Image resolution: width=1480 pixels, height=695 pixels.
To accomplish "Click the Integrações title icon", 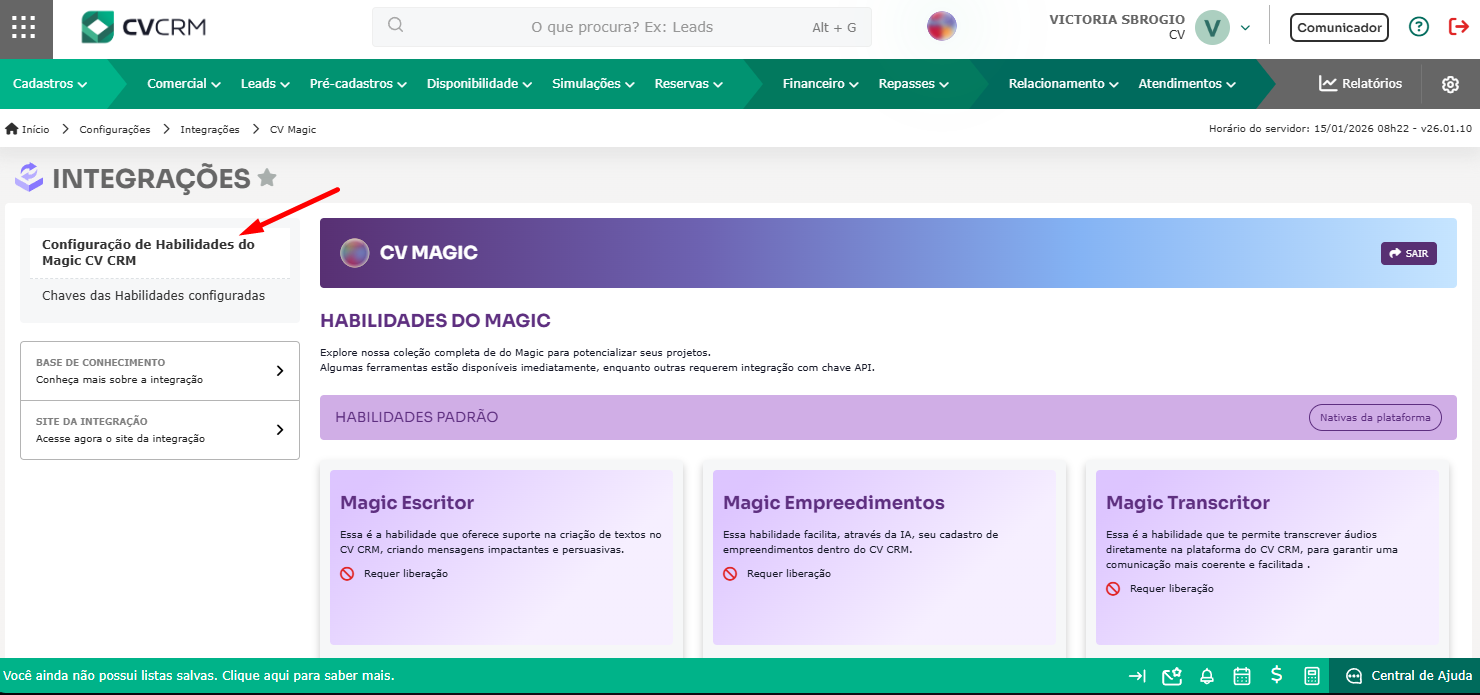I will [x=29, y=177].
